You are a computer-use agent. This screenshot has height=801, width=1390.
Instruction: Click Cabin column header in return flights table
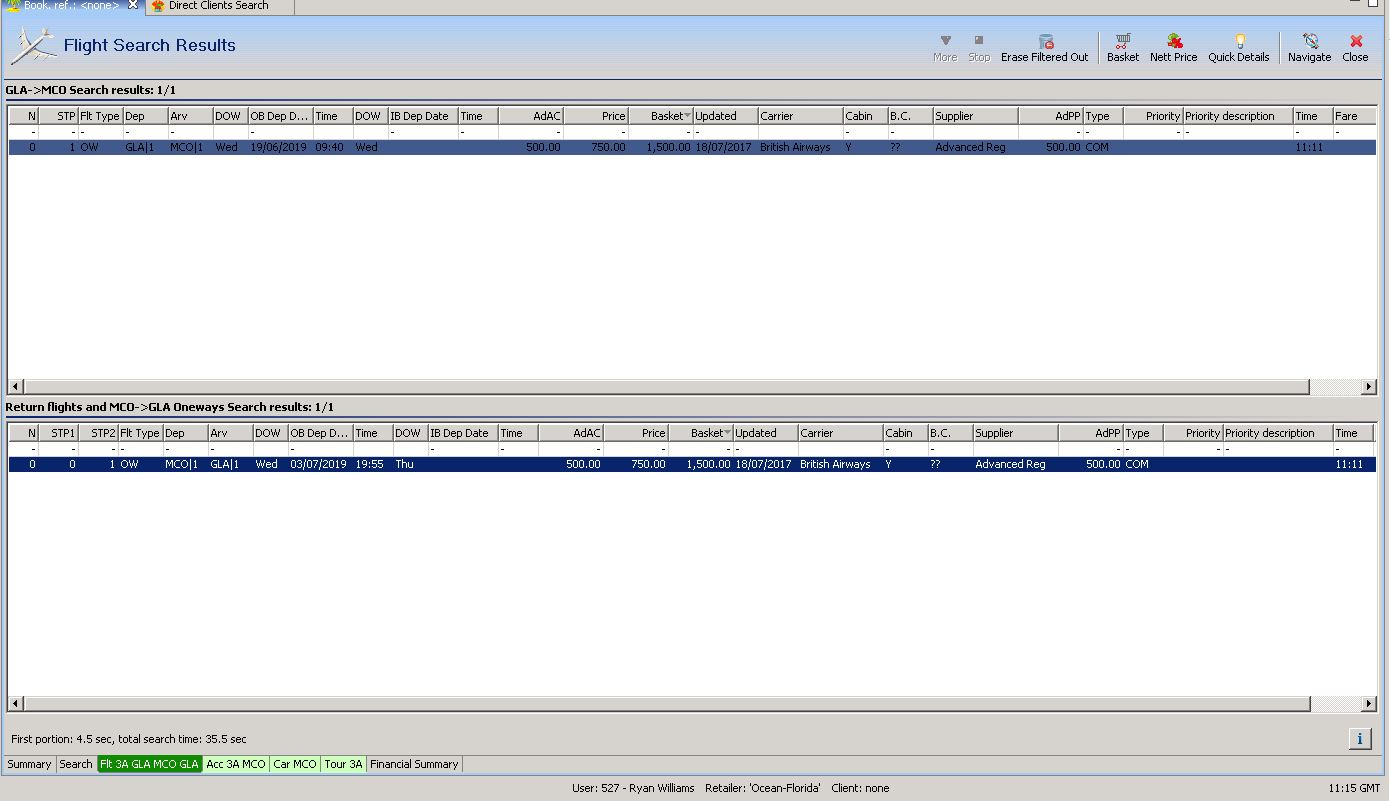(x=905, y=433)
